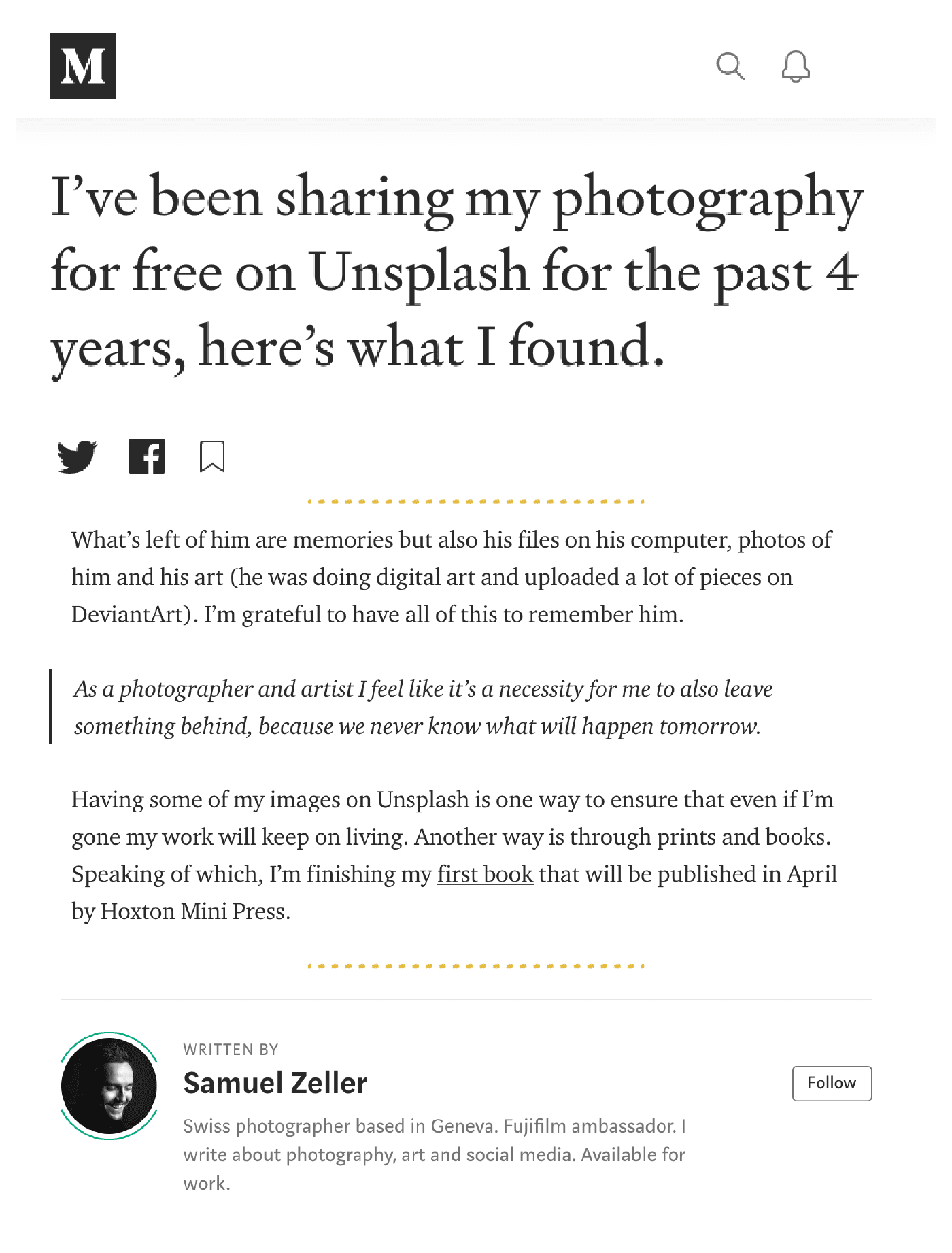This screenshot has width=952, height=1253.
Task: Share article on Facebook
Action: [147, 456]
